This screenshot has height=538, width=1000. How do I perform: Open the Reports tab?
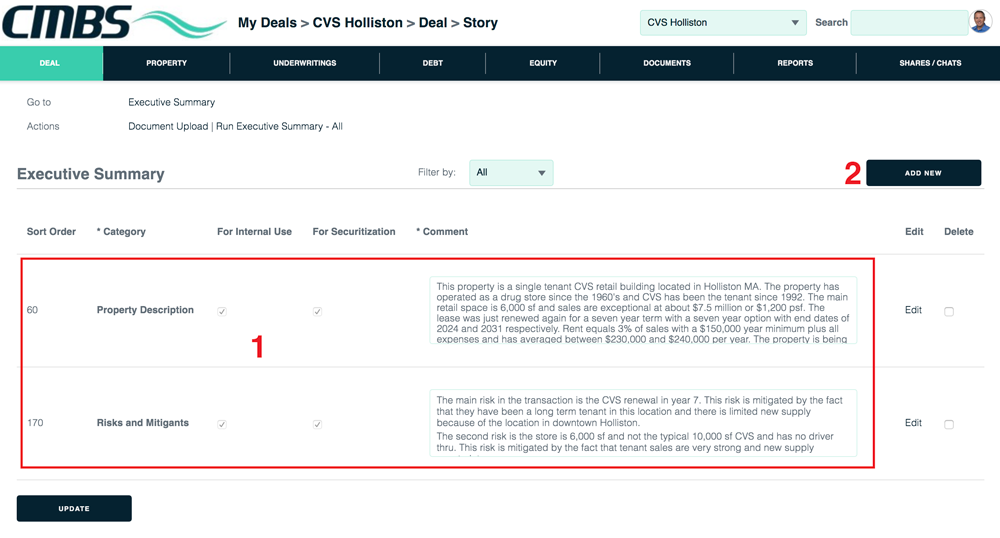[795, 63]
